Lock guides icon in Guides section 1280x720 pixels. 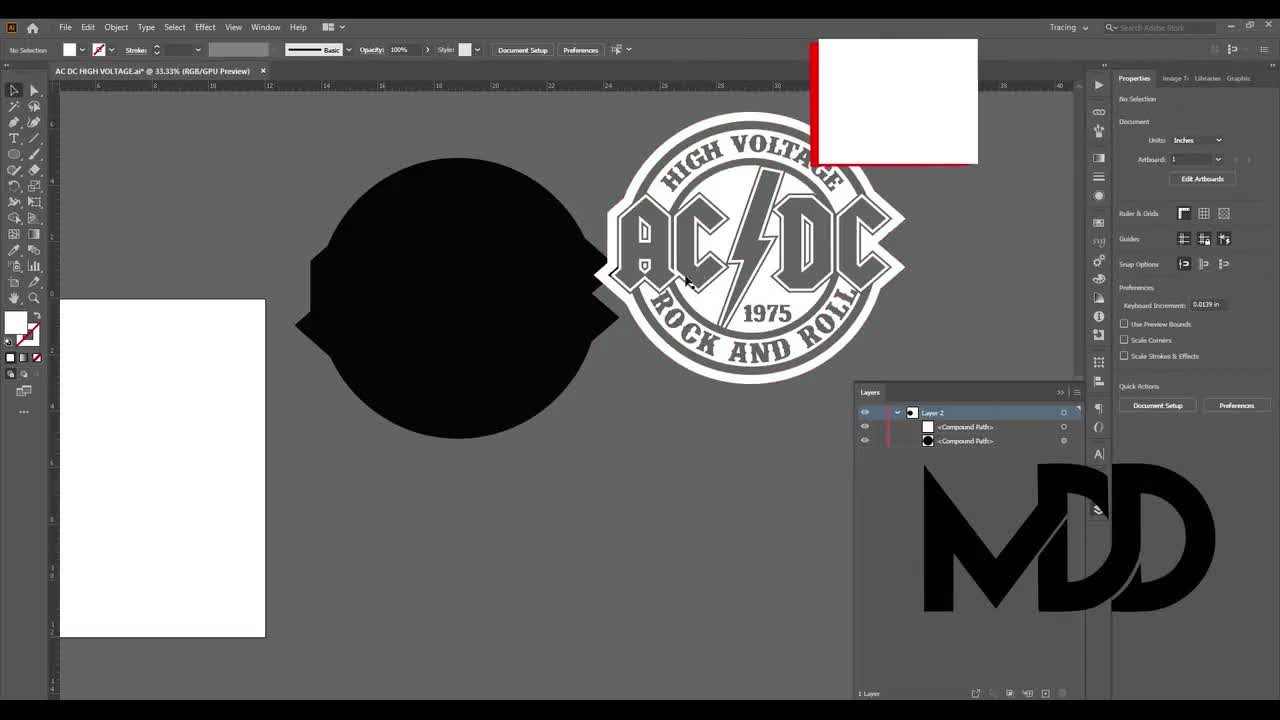click(1204, 239)
